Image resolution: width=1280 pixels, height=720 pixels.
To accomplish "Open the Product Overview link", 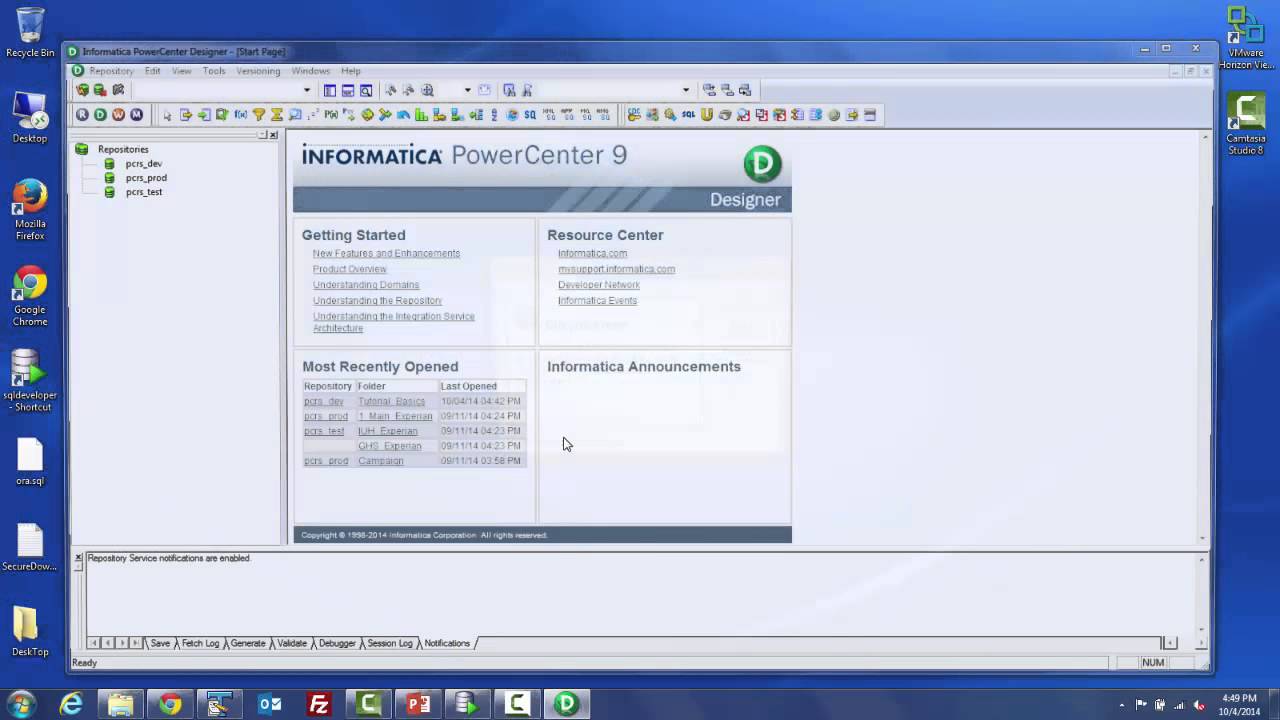I will 349,269.
